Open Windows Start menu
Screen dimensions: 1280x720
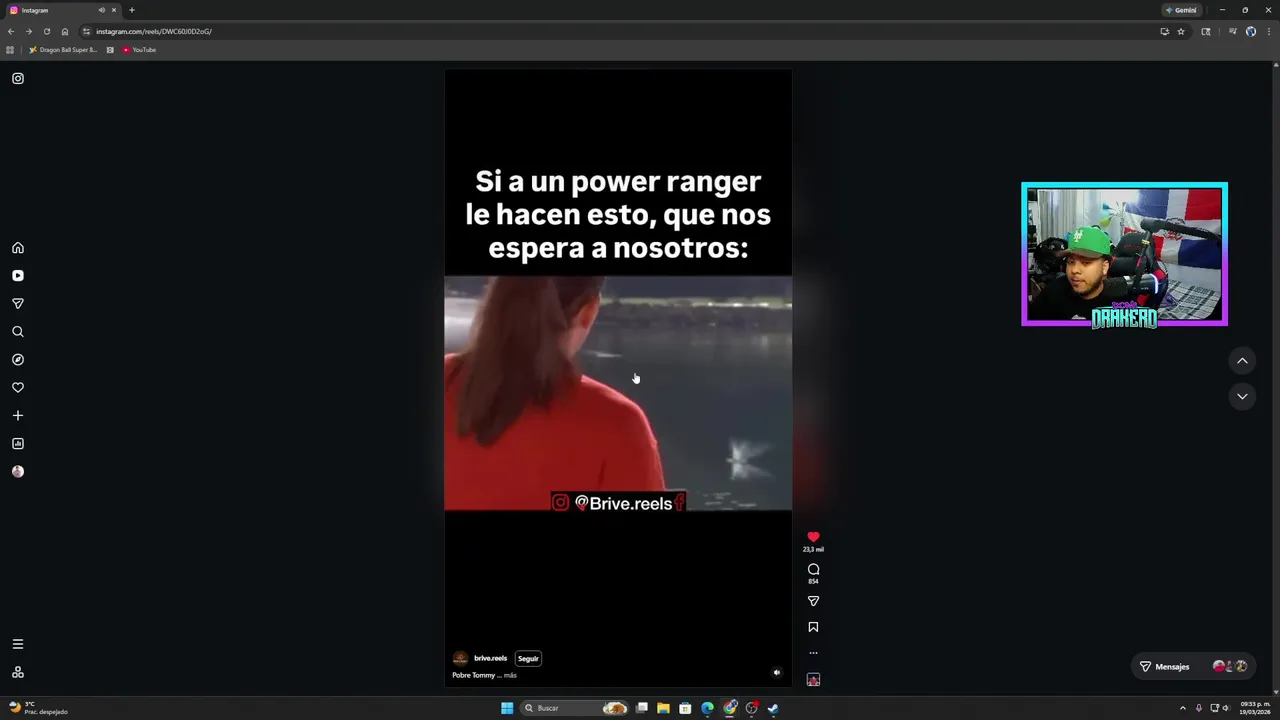click(x=507, y=708)
